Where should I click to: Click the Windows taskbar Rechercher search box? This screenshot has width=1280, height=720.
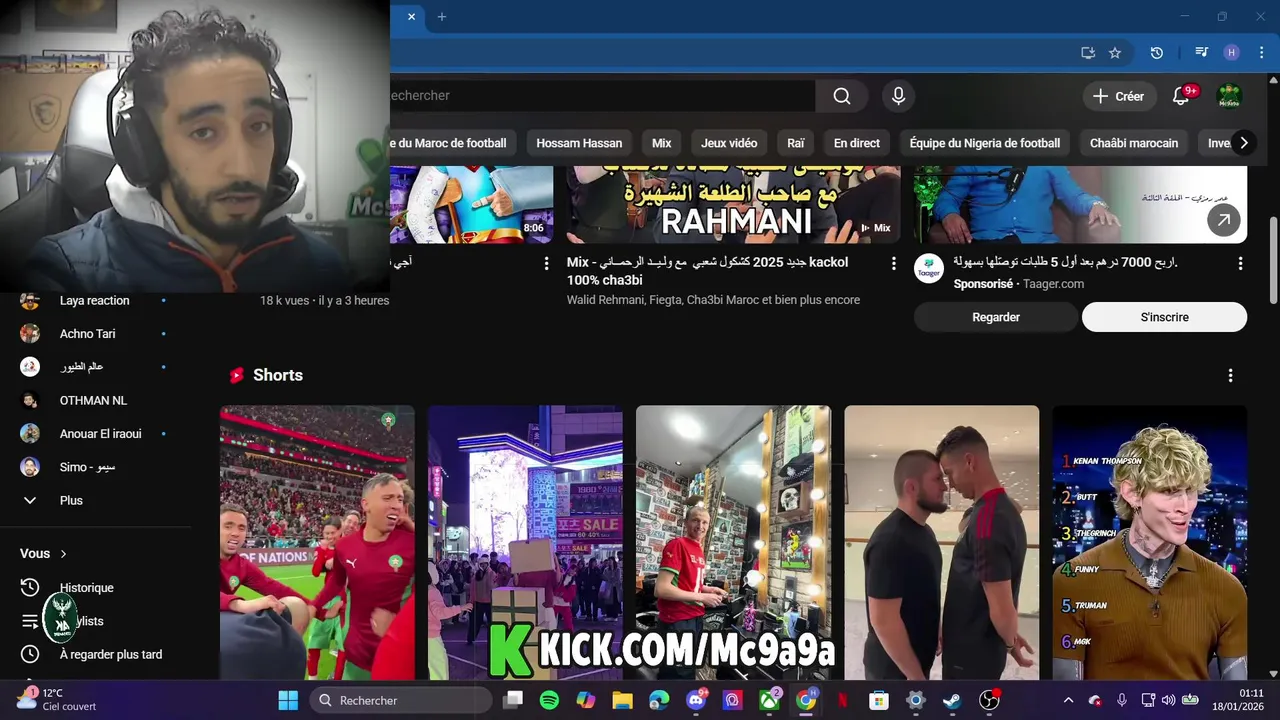tap(399, 700)
